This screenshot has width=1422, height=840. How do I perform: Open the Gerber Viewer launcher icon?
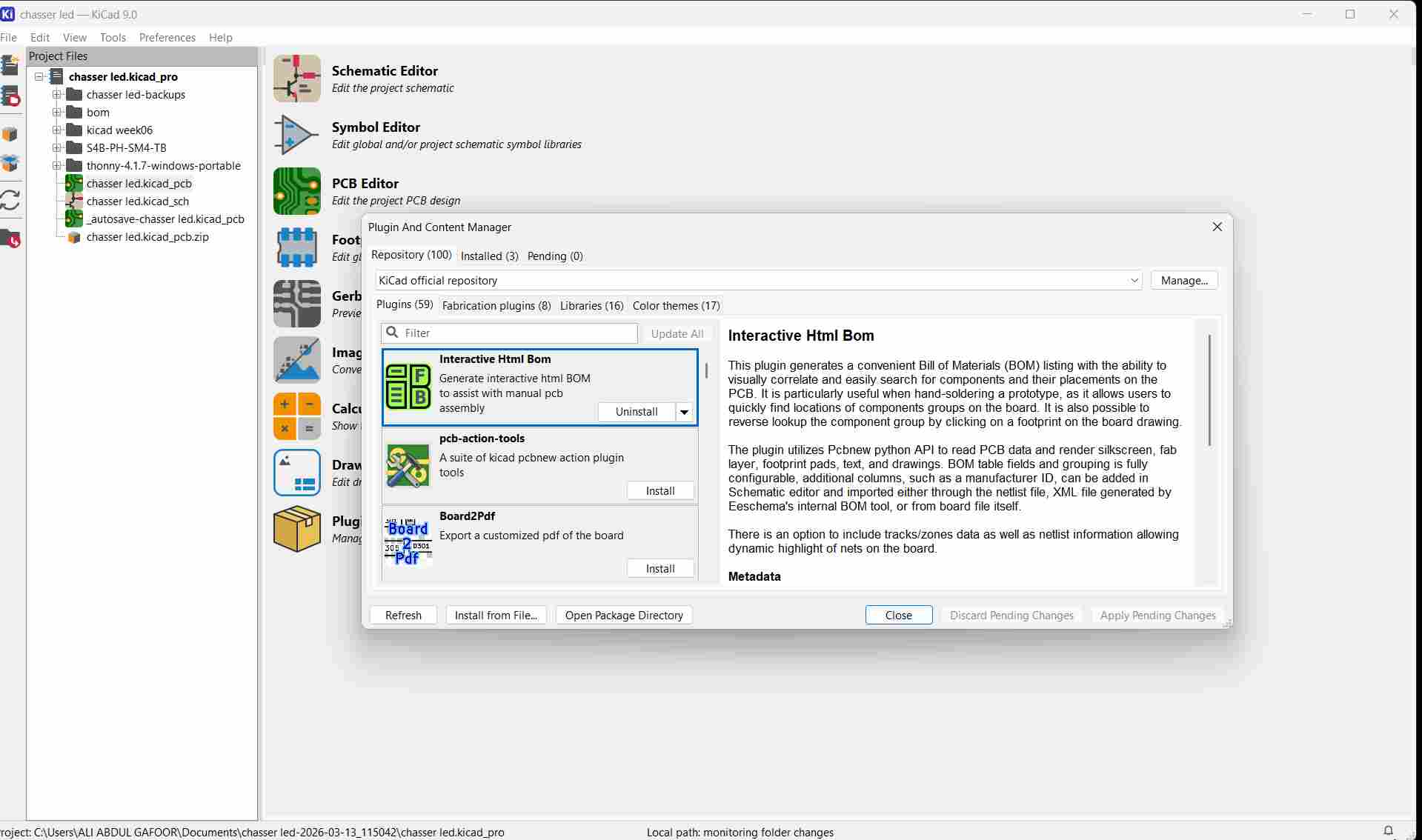297,304
